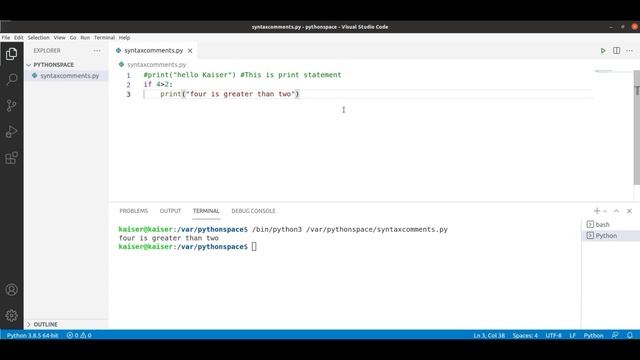640x360 pixels.
Task: Open the Go menu
Action: [73, 38]
